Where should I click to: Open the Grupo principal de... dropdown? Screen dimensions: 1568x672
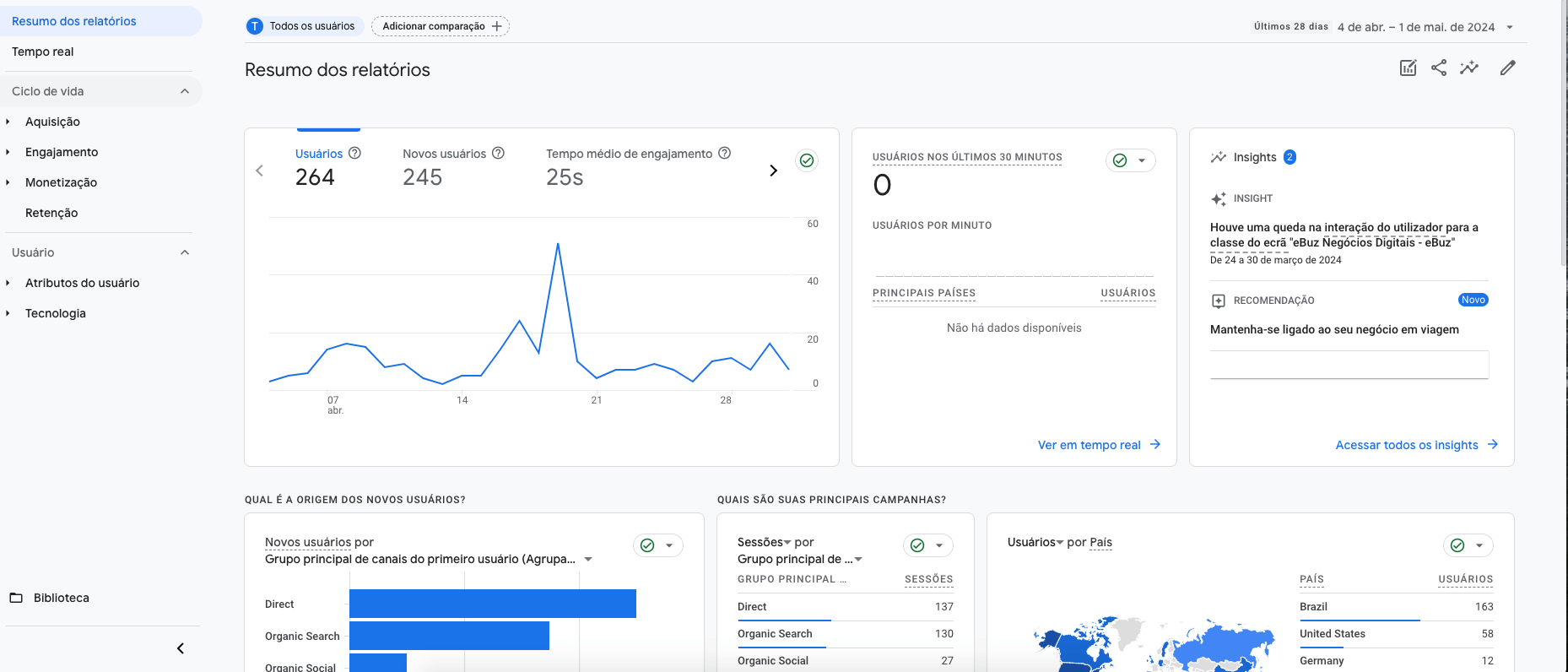(x=858, y=559)
